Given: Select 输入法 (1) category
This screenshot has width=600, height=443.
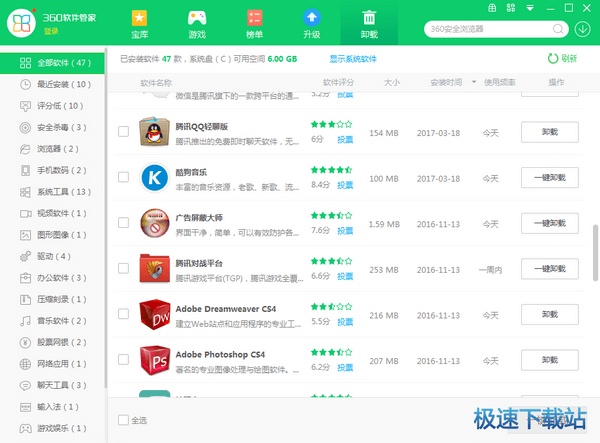Looking at the screenshot, I should pyautogui.click(x=52, y=407).
